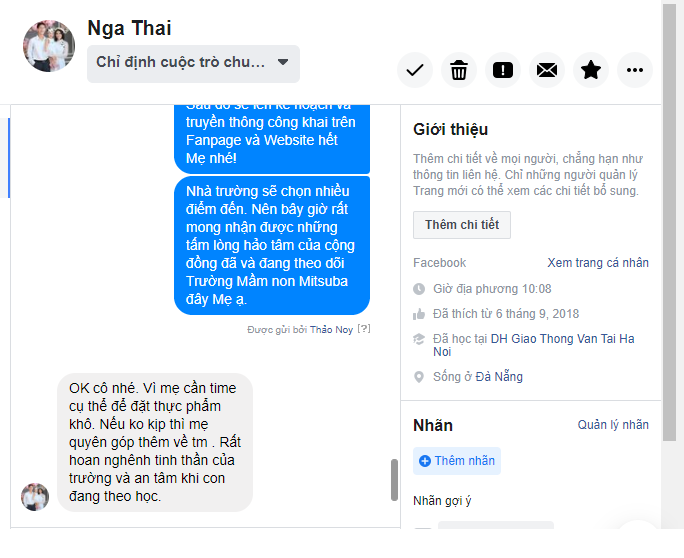This screenshot has height=558, width=684.
Task: Star this conversation for follow-up
Action: [591, 70]
